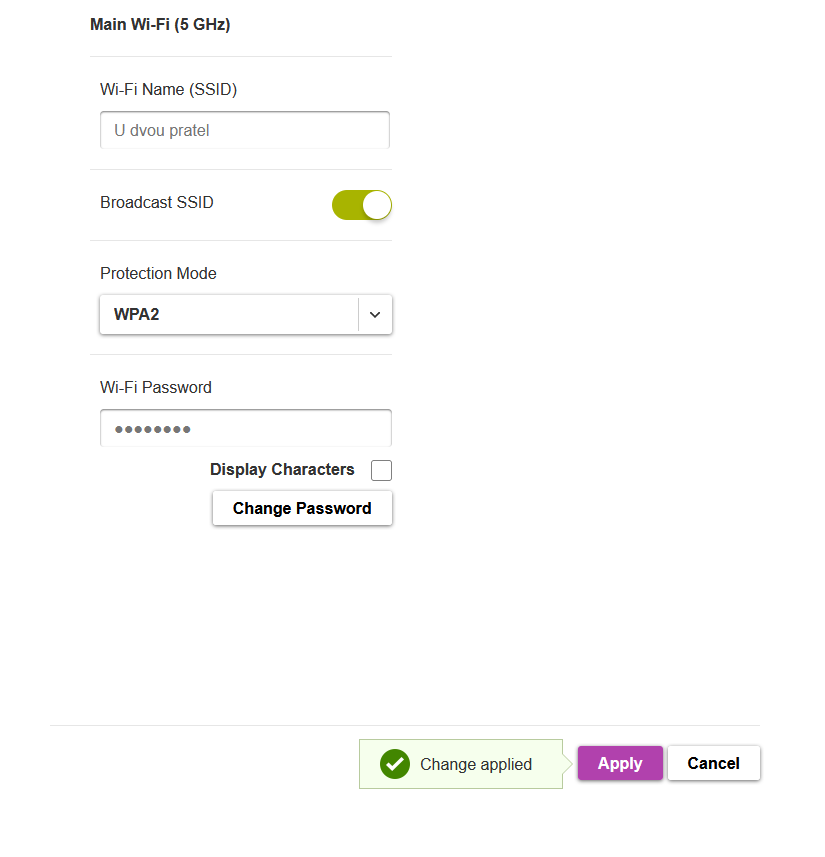Click the Change Password button

(x=302, y=508)
